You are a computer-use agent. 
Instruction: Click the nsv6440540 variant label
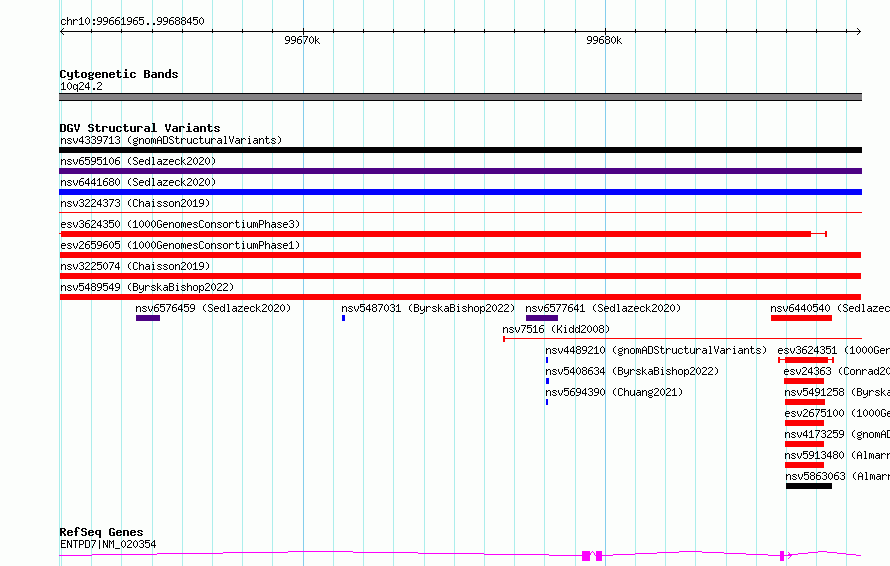830,308
